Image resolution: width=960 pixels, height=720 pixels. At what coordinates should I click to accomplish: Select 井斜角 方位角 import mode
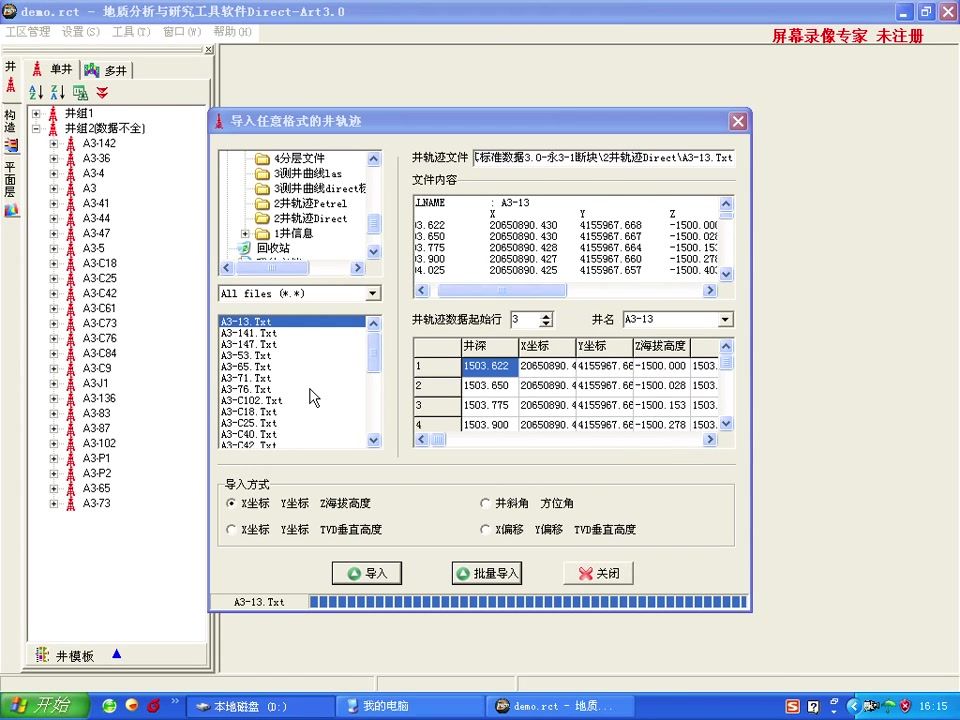pos(485,503)
